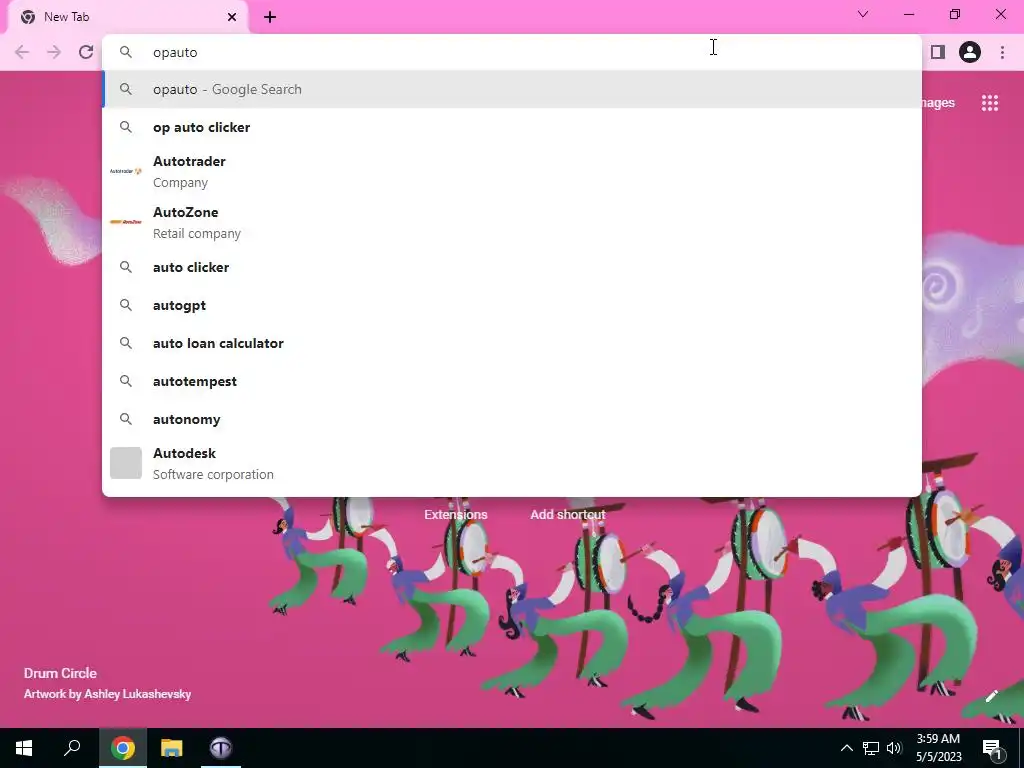The height and width of the screenshot is (768, 1024).
Task: Open the Extensions shortcut
Action: coord(456,515)
